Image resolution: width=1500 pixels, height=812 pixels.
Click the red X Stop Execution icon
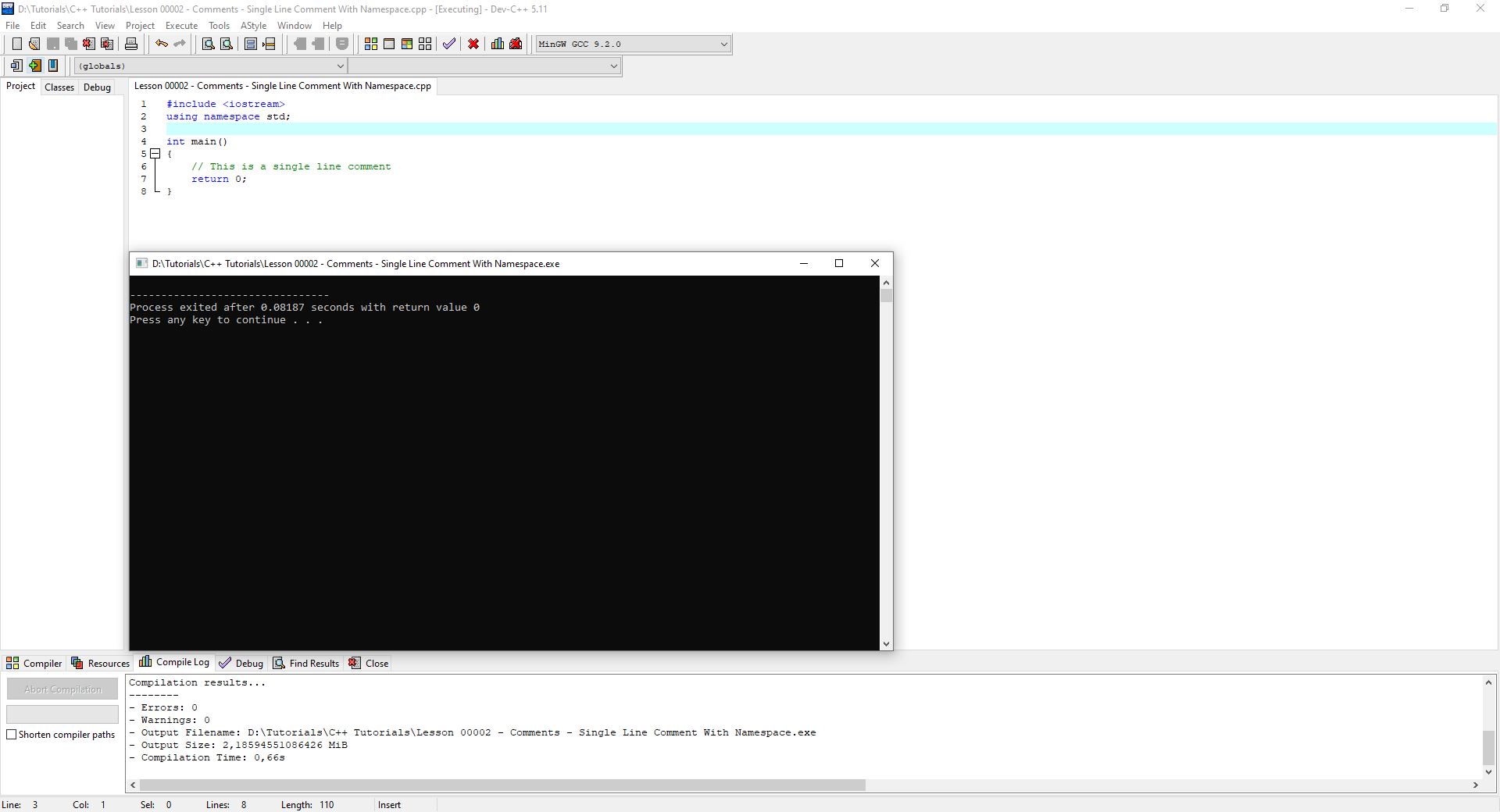point(473,45)
